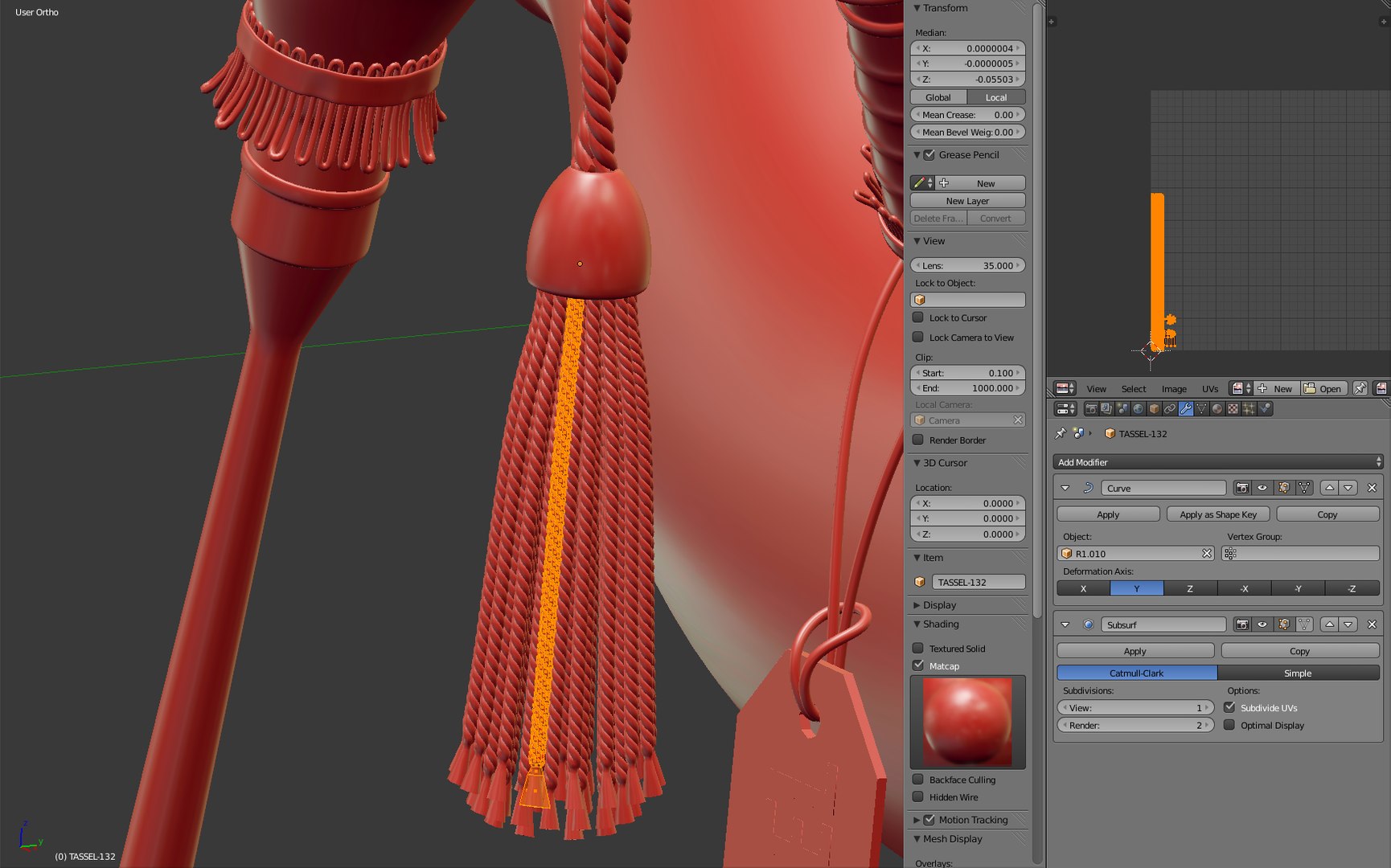This screenshot has width=1391, height=868.
Task: Collapse the Item panel
Action: pos(917,558)
